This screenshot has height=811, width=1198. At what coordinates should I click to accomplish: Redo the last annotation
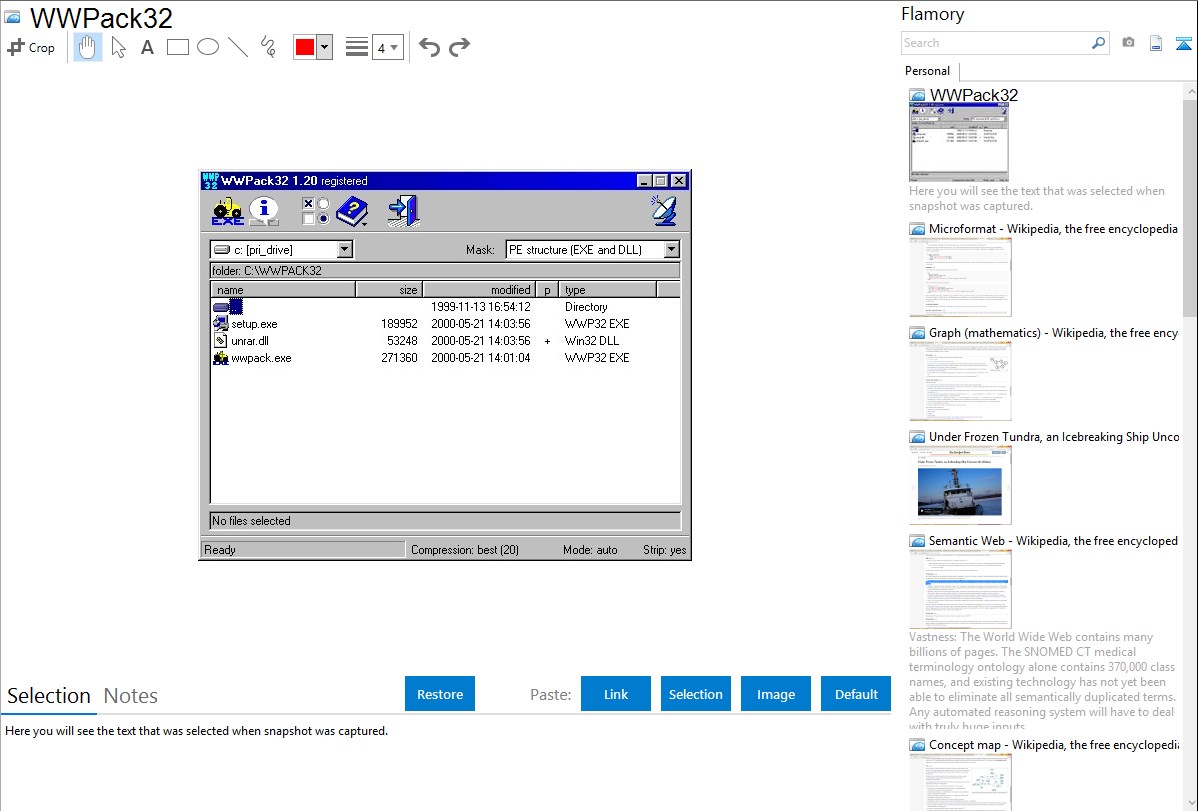coord(459,47)
